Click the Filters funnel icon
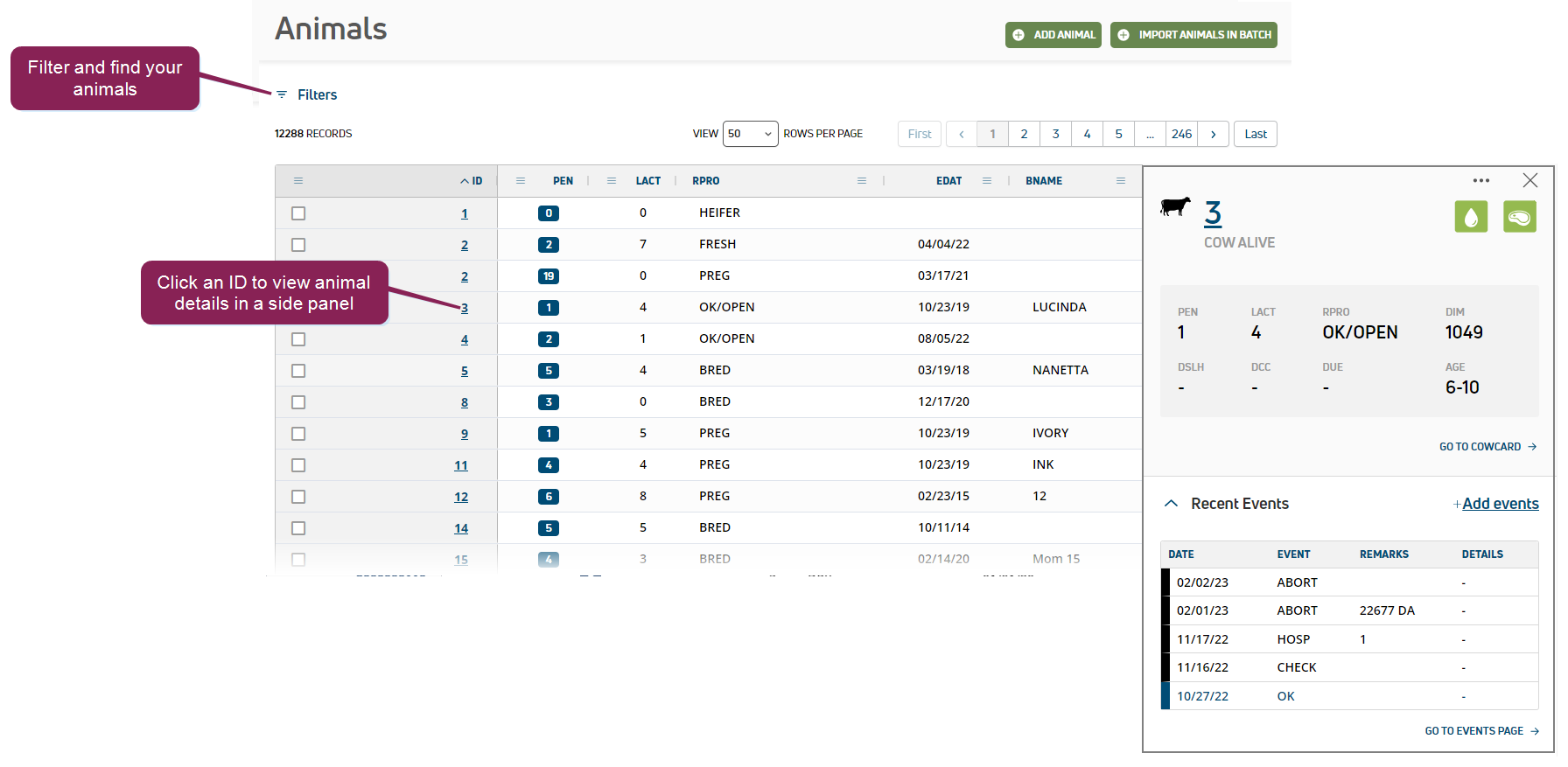The height and width of the screenshot is (767, 1568). coord(282,94)
